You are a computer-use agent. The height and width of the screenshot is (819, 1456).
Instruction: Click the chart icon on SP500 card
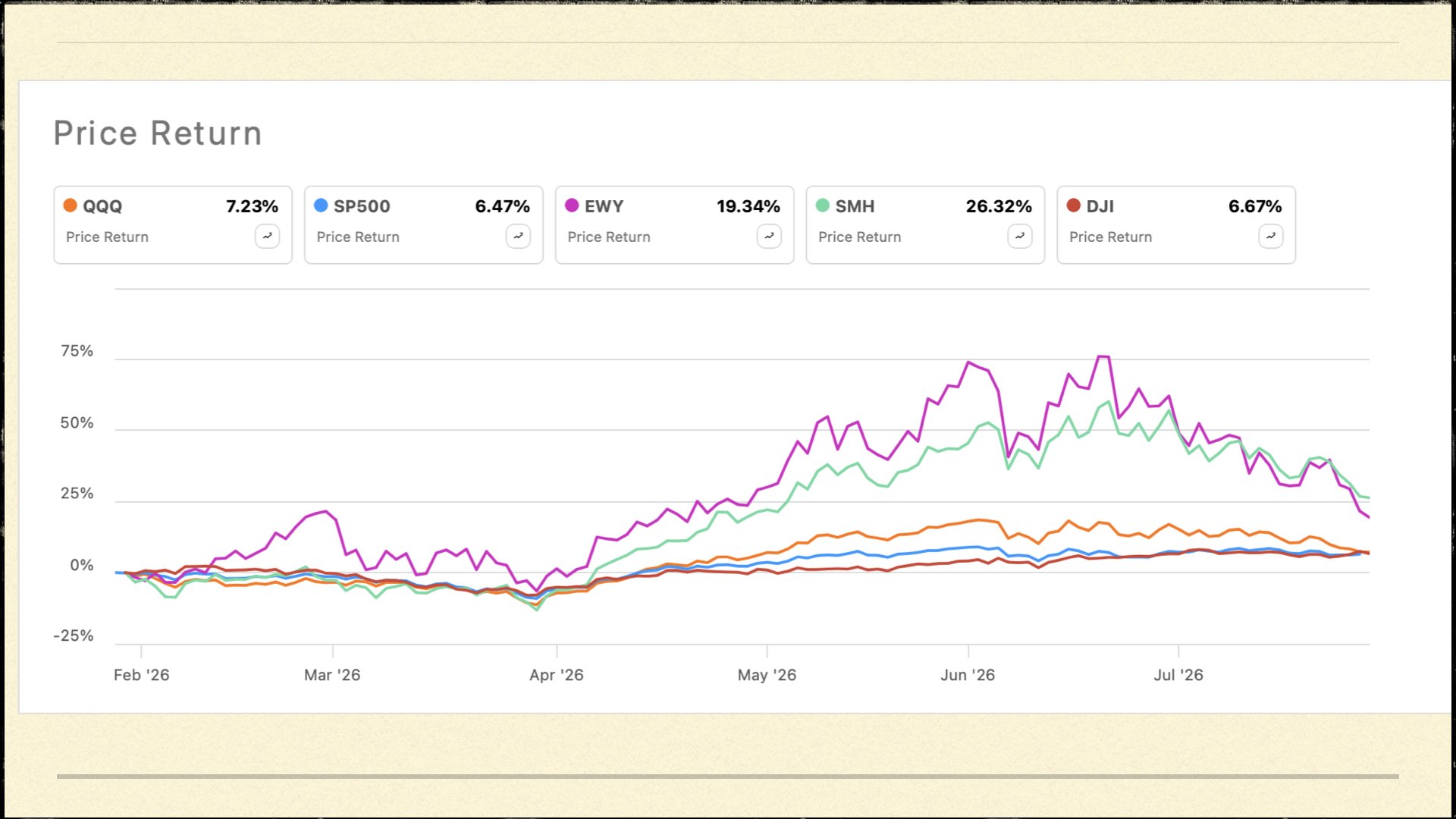(x=518, y=237)
